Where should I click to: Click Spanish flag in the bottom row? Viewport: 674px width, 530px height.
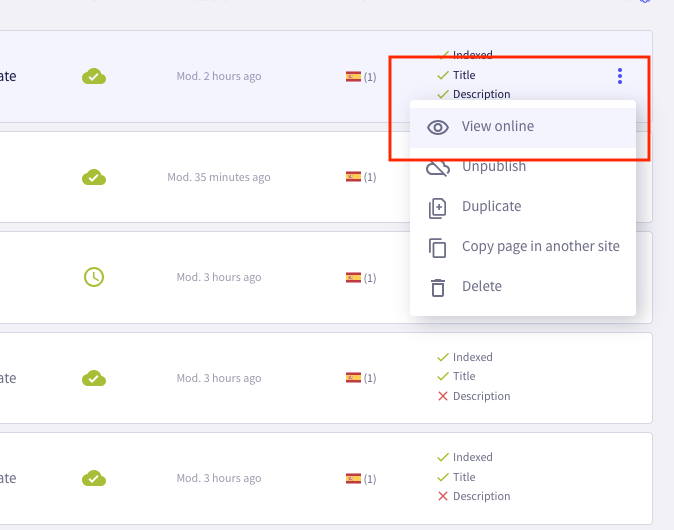(353, 478)
